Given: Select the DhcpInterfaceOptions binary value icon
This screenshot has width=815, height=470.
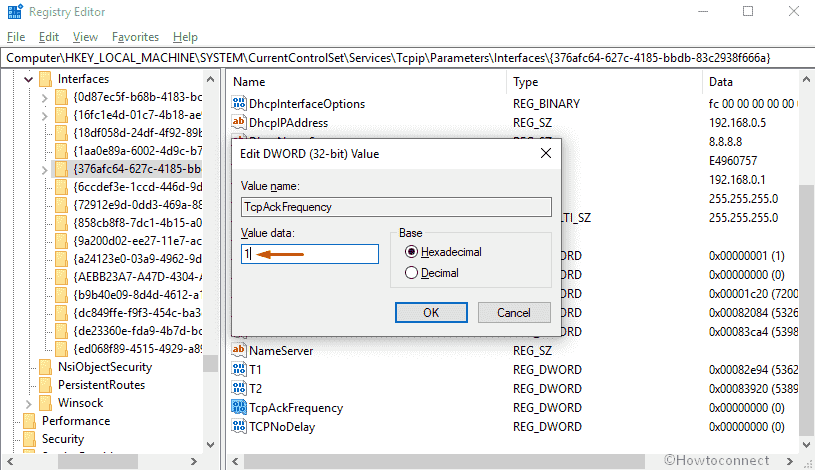Looking at the screenshot, I should point(239,103).
